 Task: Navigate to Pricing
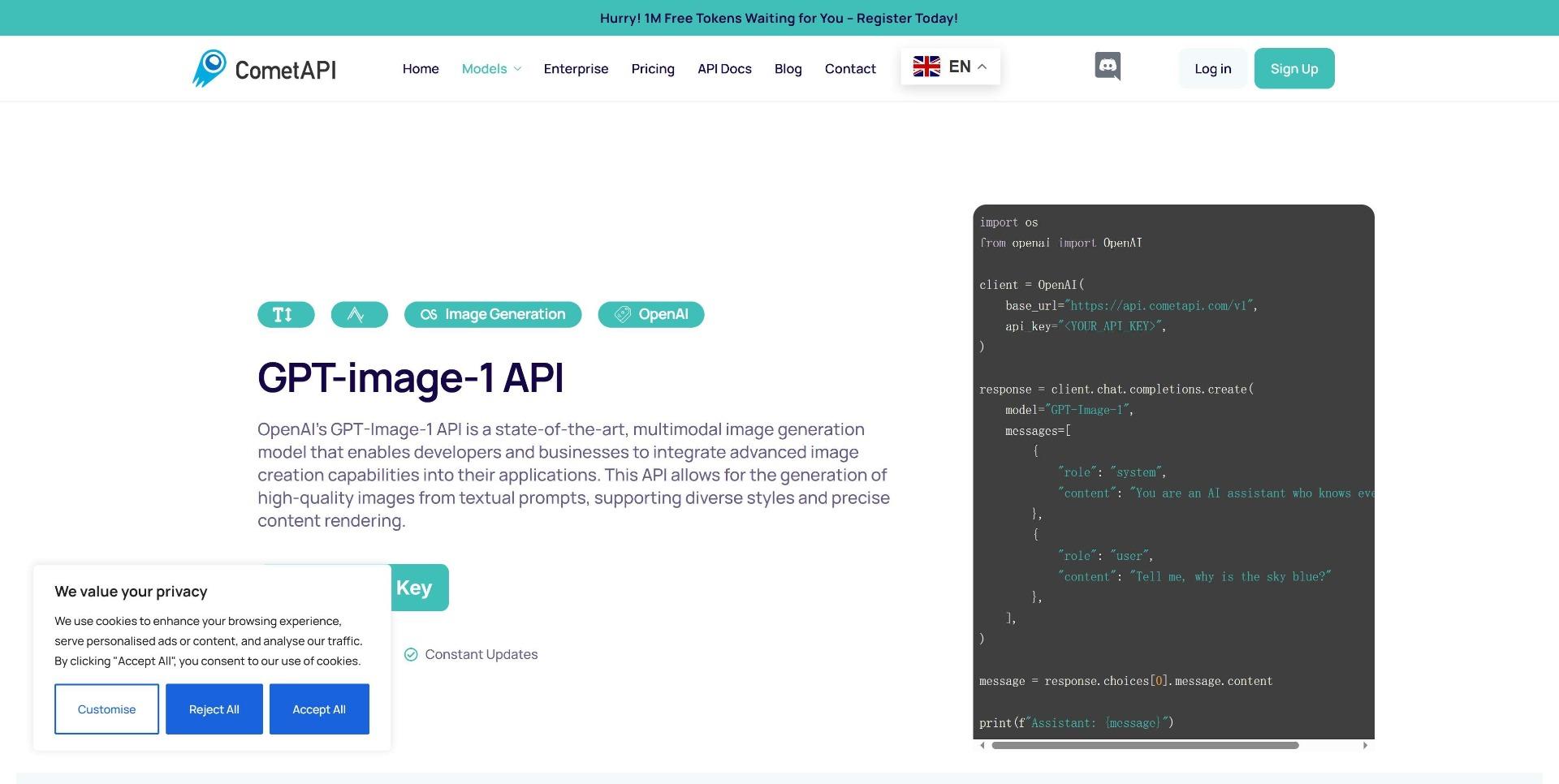(653, 68)
